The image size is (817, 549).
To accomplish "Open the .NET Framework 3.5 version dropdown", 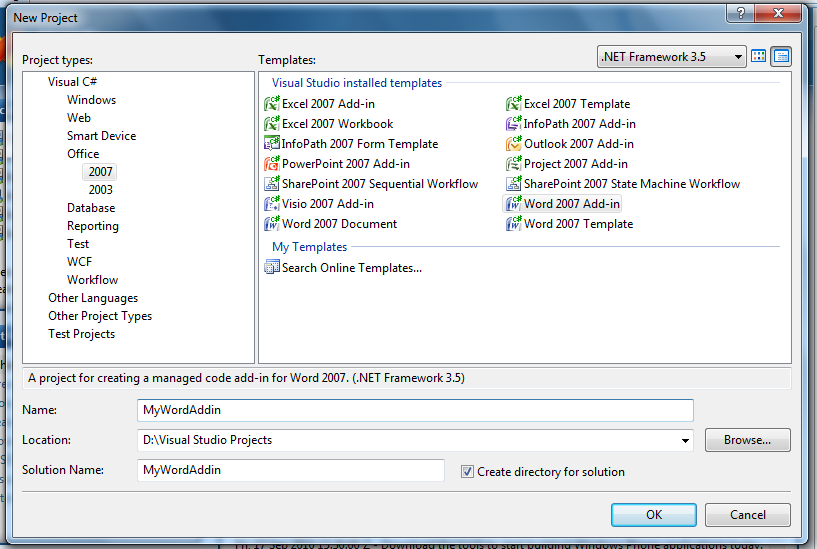I will tap(738, 56).
